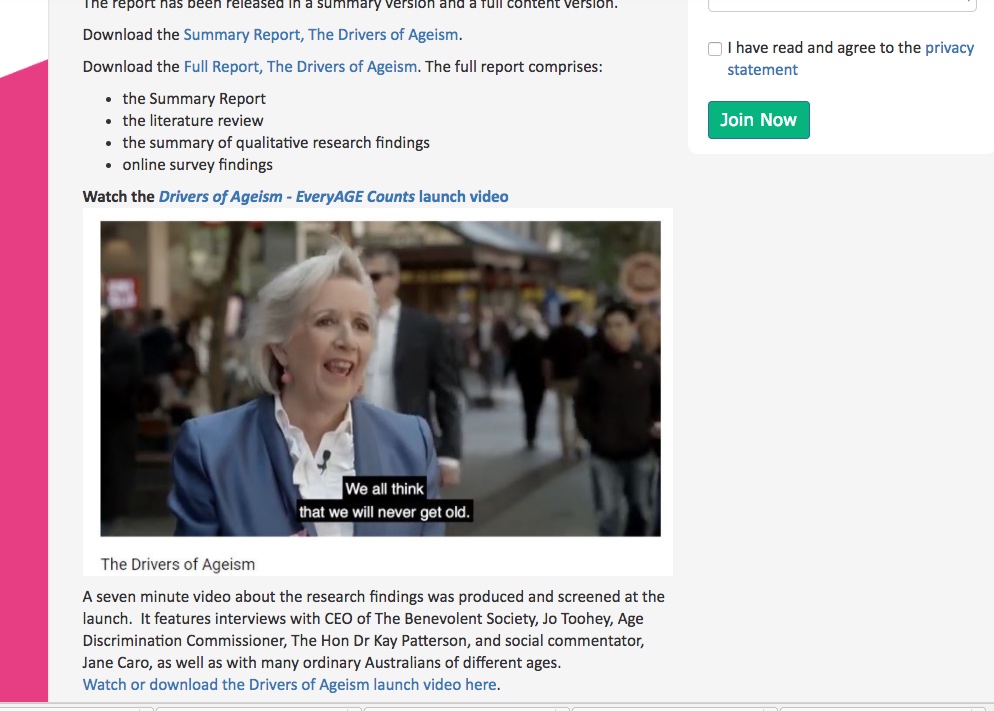The height and width of the screenshot is (711, 994).
Task: Open the Summary Report, The Drivers of Ageism link
Action: 321,35
